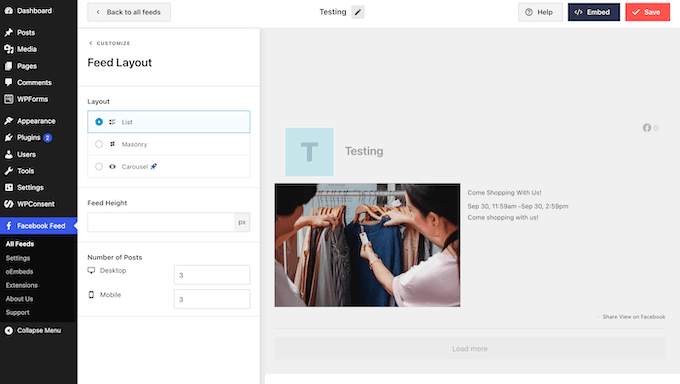Click the Feed Height input field
The image size is (680, 384).
pyautogui.click(x=161, y=222)
